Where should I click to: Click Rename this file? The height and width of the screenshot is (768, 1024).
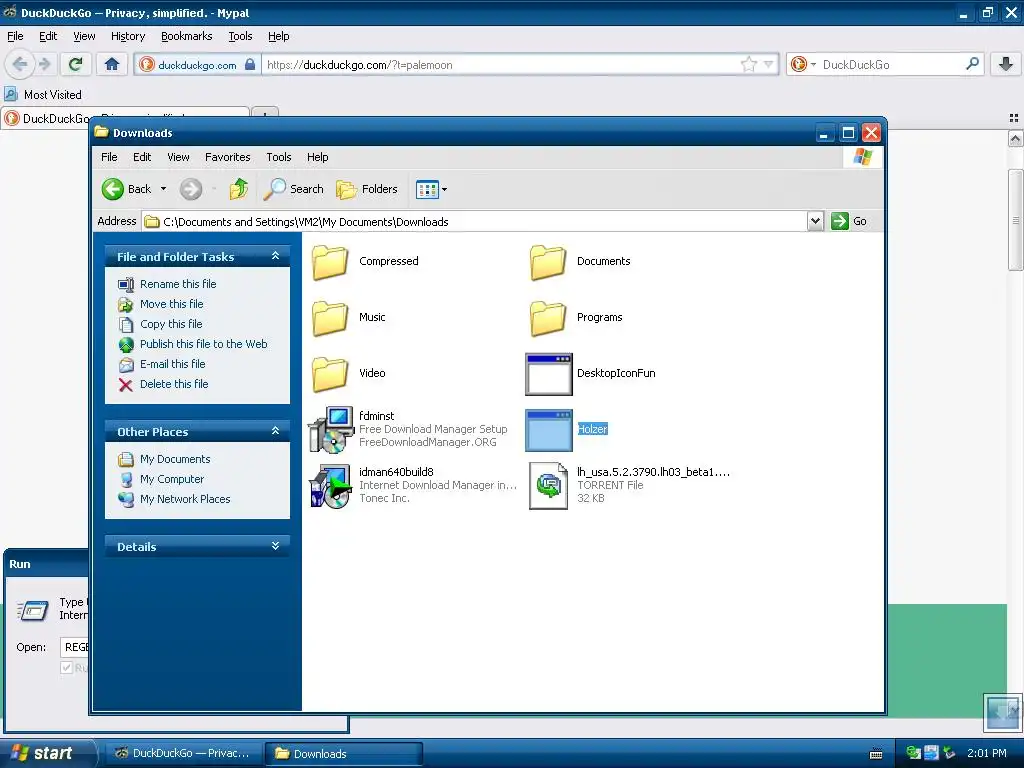pyautogui.click(x=178, y=284)
